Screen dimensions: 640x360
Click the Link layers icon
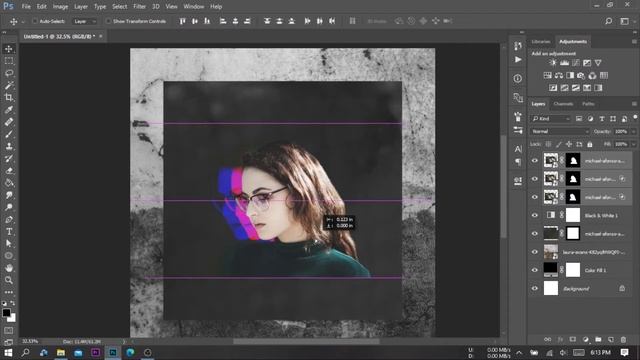pyautogui.click(x=547, y=340)
